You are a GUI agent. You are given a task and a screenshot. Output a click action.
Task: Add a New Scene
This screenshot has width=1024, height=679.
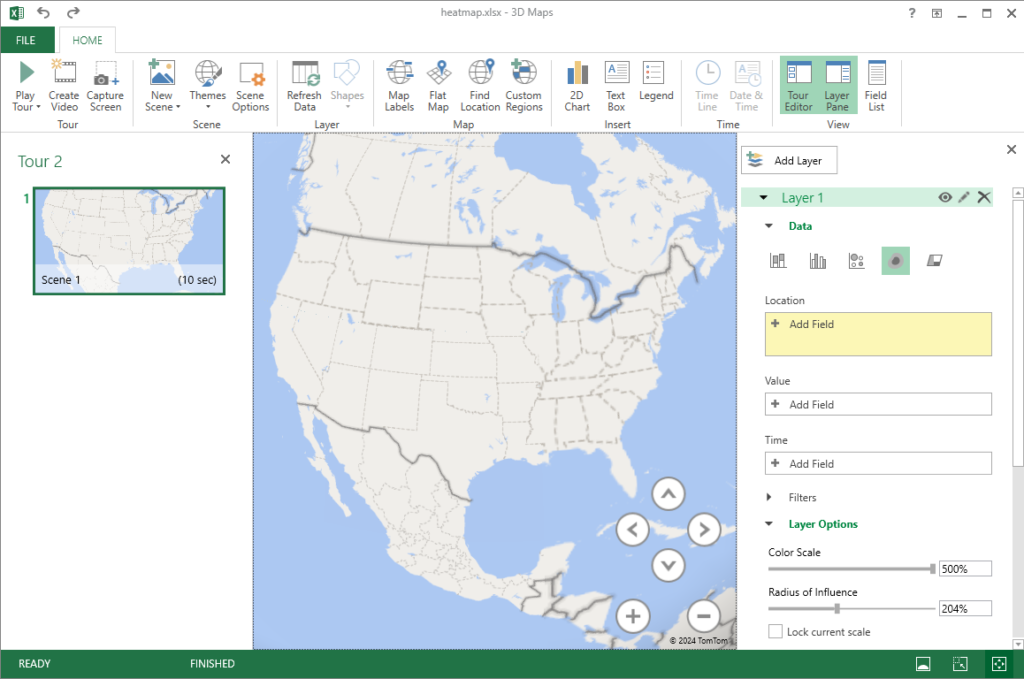161,86
